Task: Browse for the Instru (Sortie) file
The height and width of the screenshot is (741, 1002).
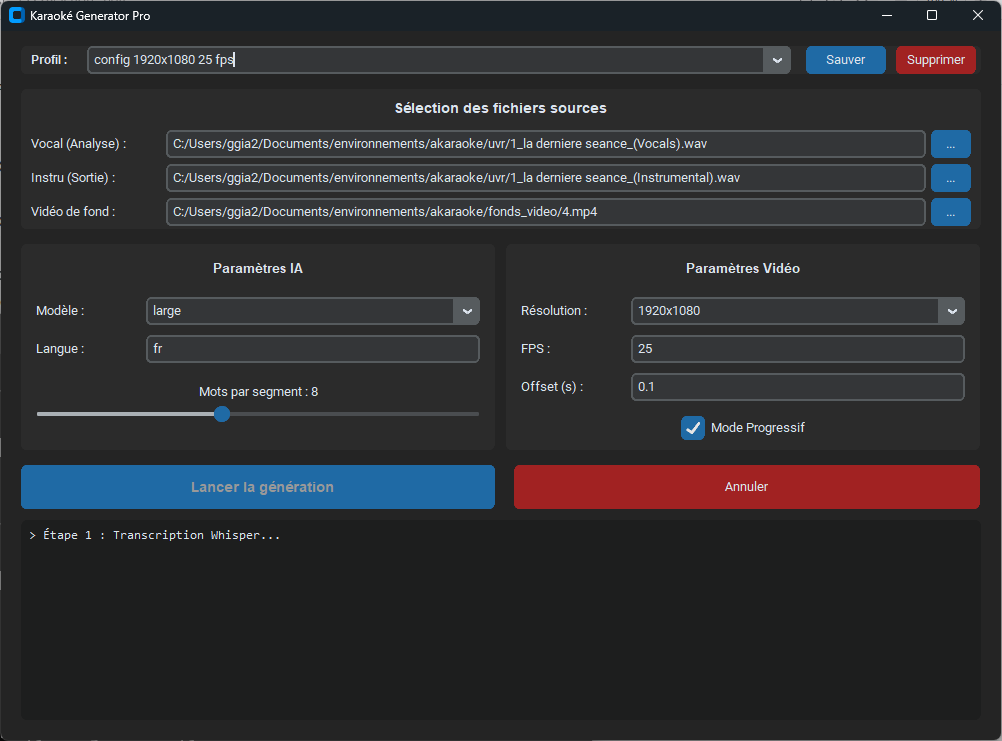Action: click(950, 178)
